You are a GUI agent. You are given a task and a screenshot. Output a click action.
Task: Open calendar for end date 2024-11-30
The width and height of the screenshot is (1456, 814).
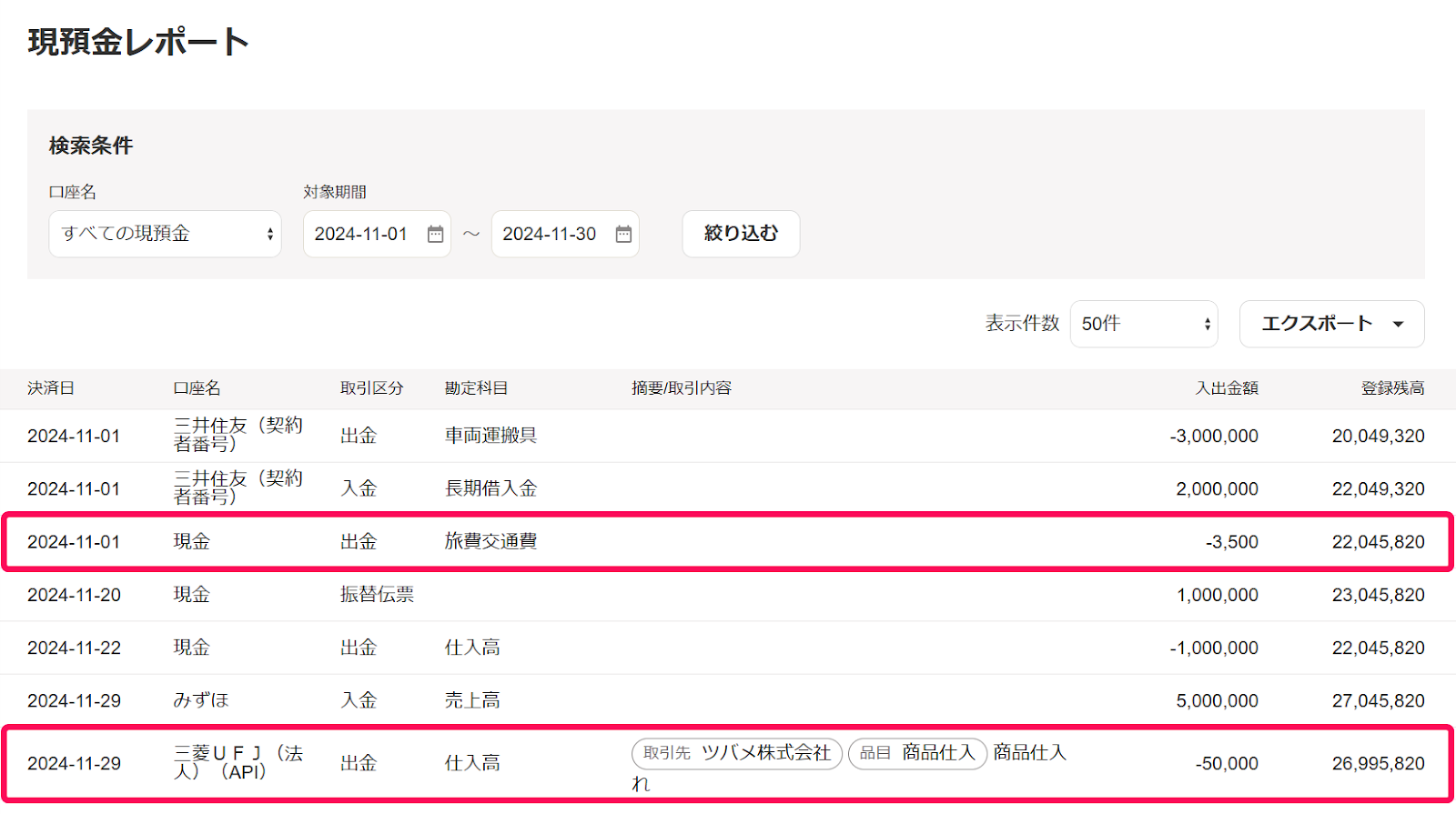tap(623, 235)
